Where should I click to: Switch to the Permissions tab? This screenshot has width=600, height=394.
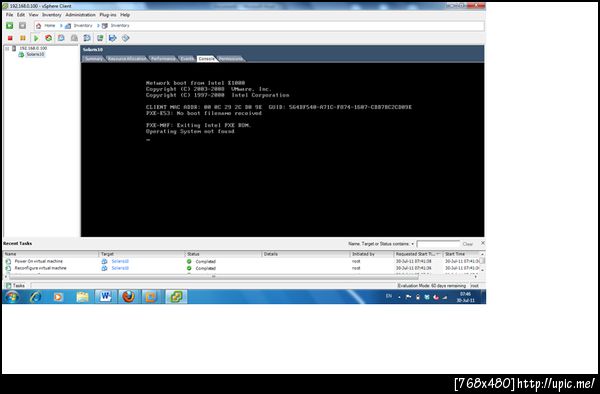click(231, 59)
